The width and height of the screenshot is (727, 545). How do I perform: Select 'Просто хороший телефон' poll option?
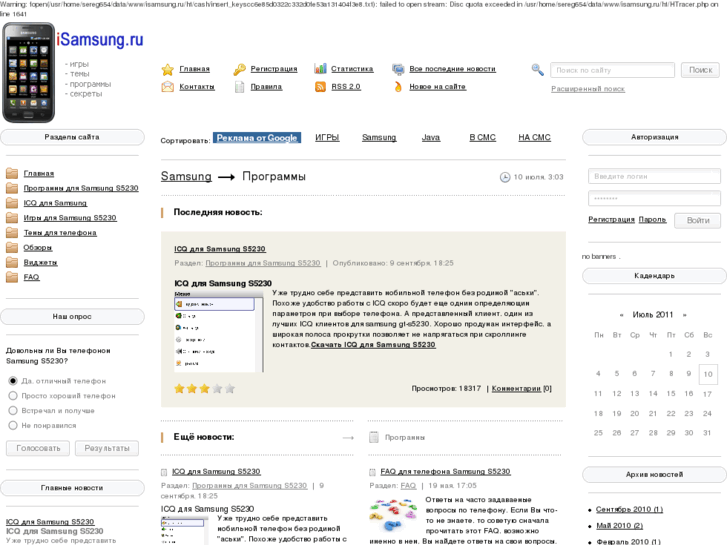13,396
